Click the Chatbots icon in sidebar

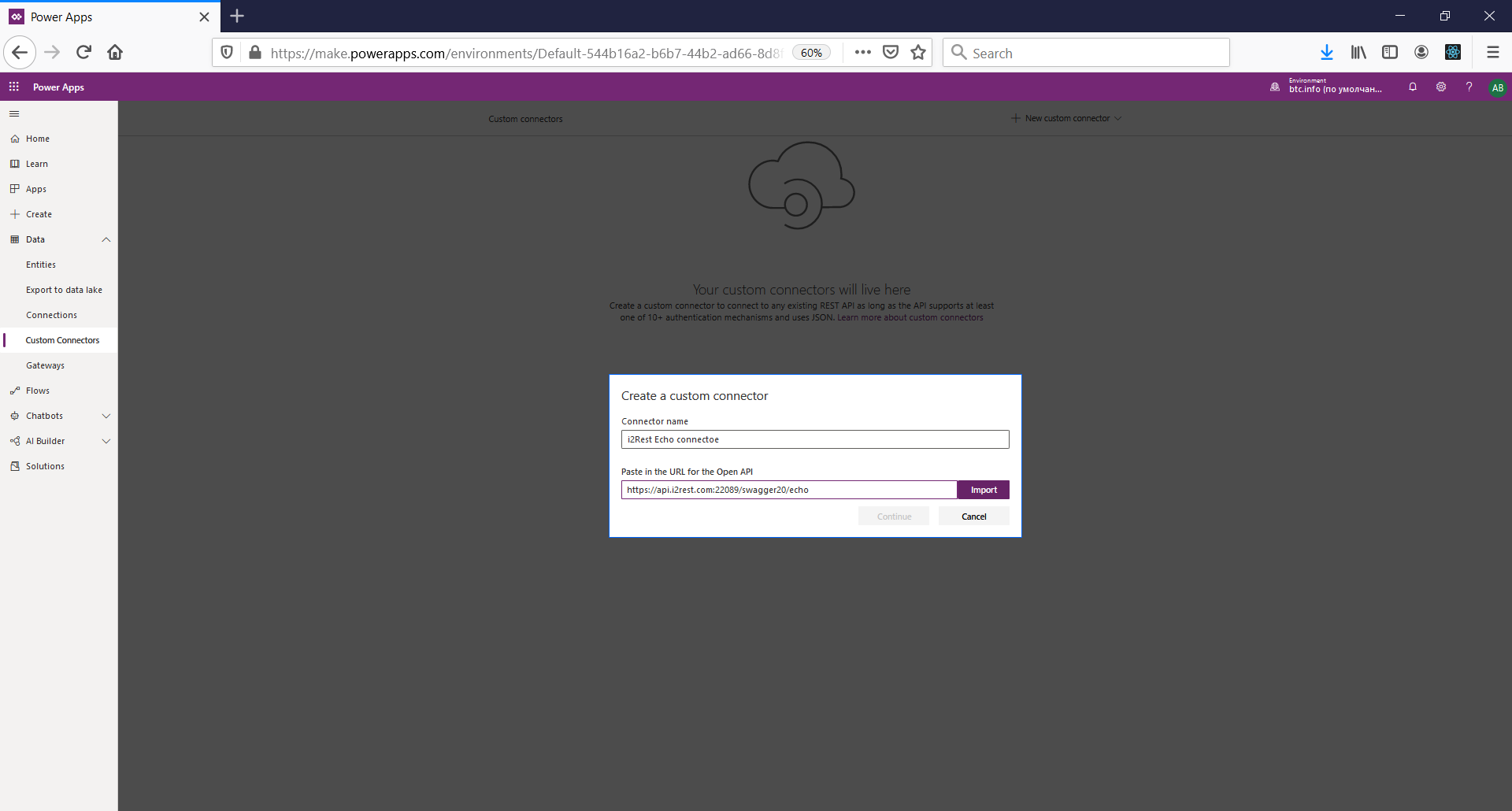coord(15,416)
